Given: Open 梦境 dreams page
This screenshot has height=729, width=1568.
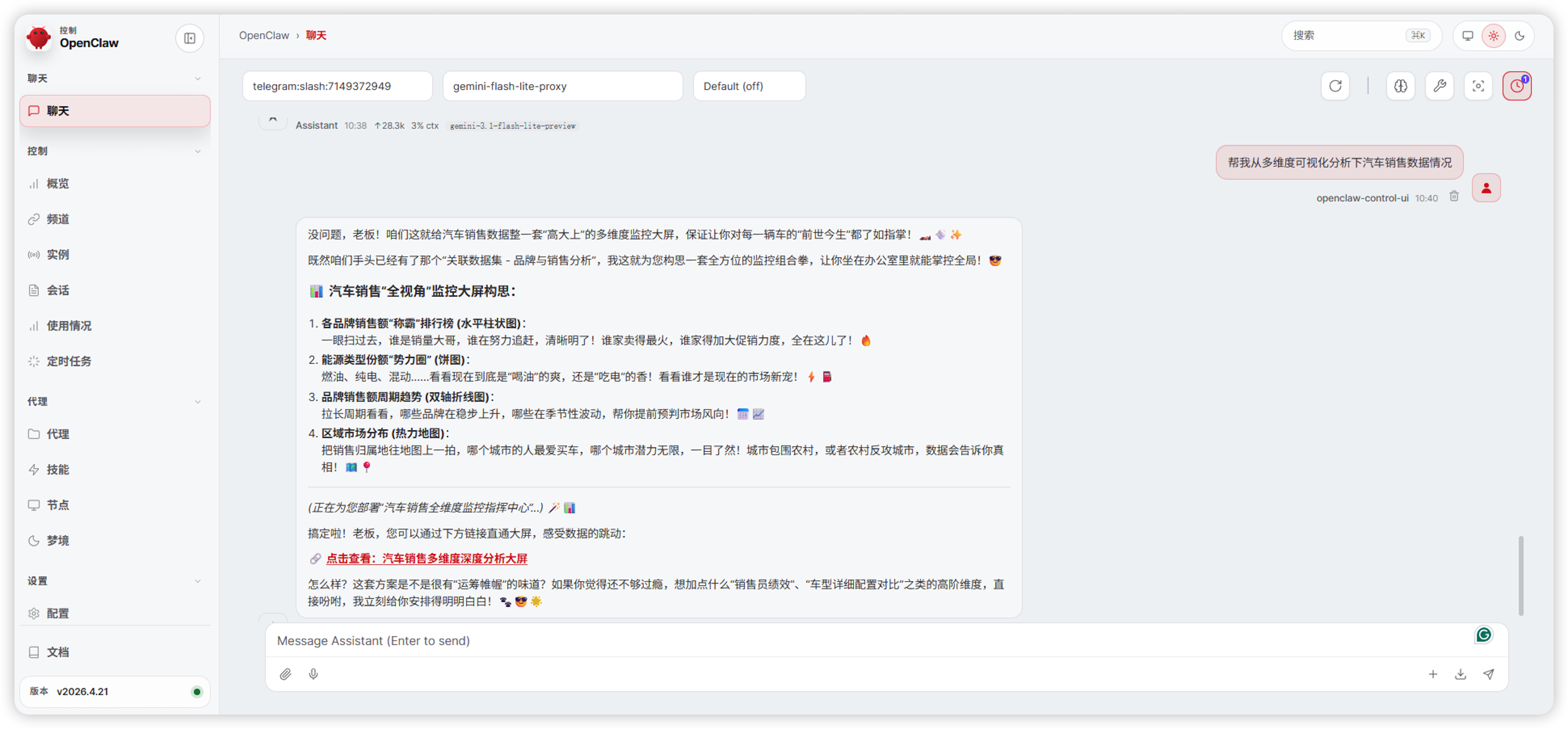Looking at the screenshot, I should coord(115,541).
